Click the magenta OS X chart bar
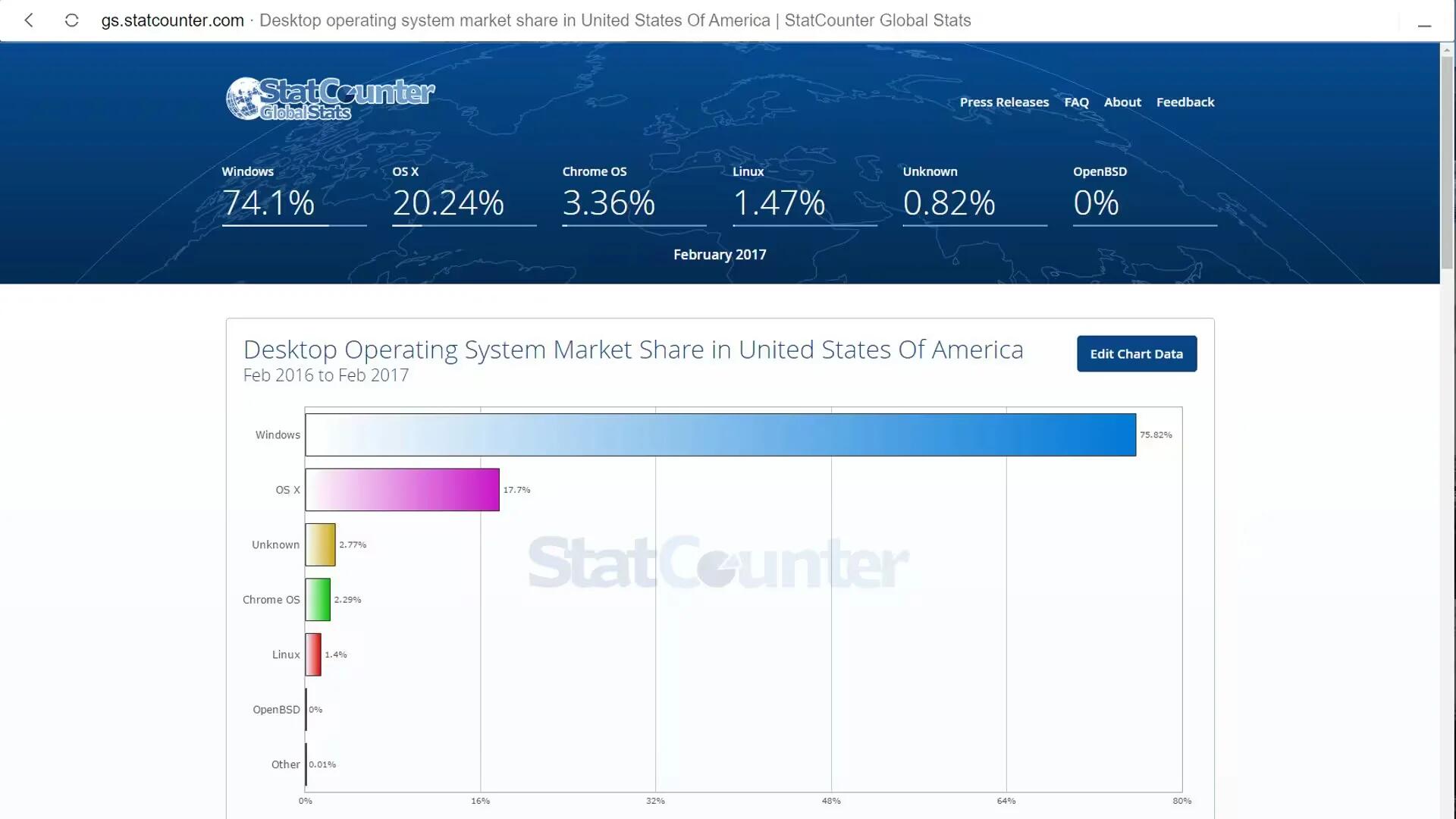 (402, 490)
